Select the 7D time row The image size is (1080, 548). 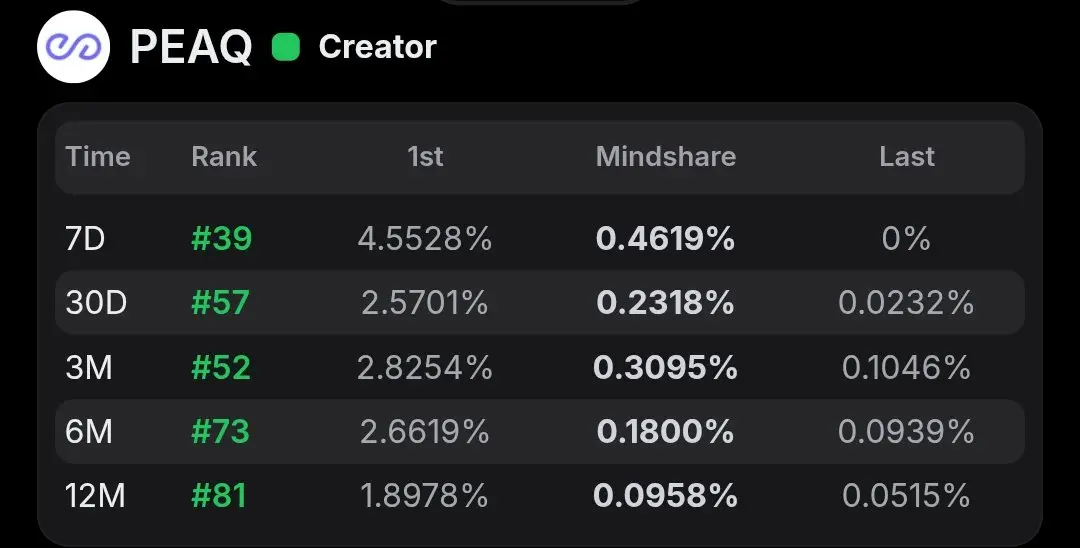click(540, 239)
